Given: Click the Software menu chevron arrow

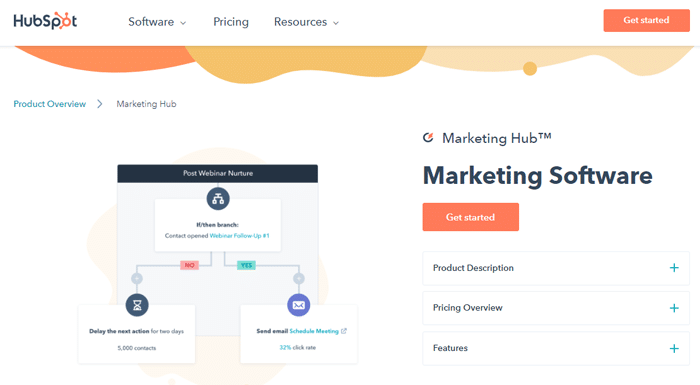Looking at the screenshot, I should click(x=183, y=23).
